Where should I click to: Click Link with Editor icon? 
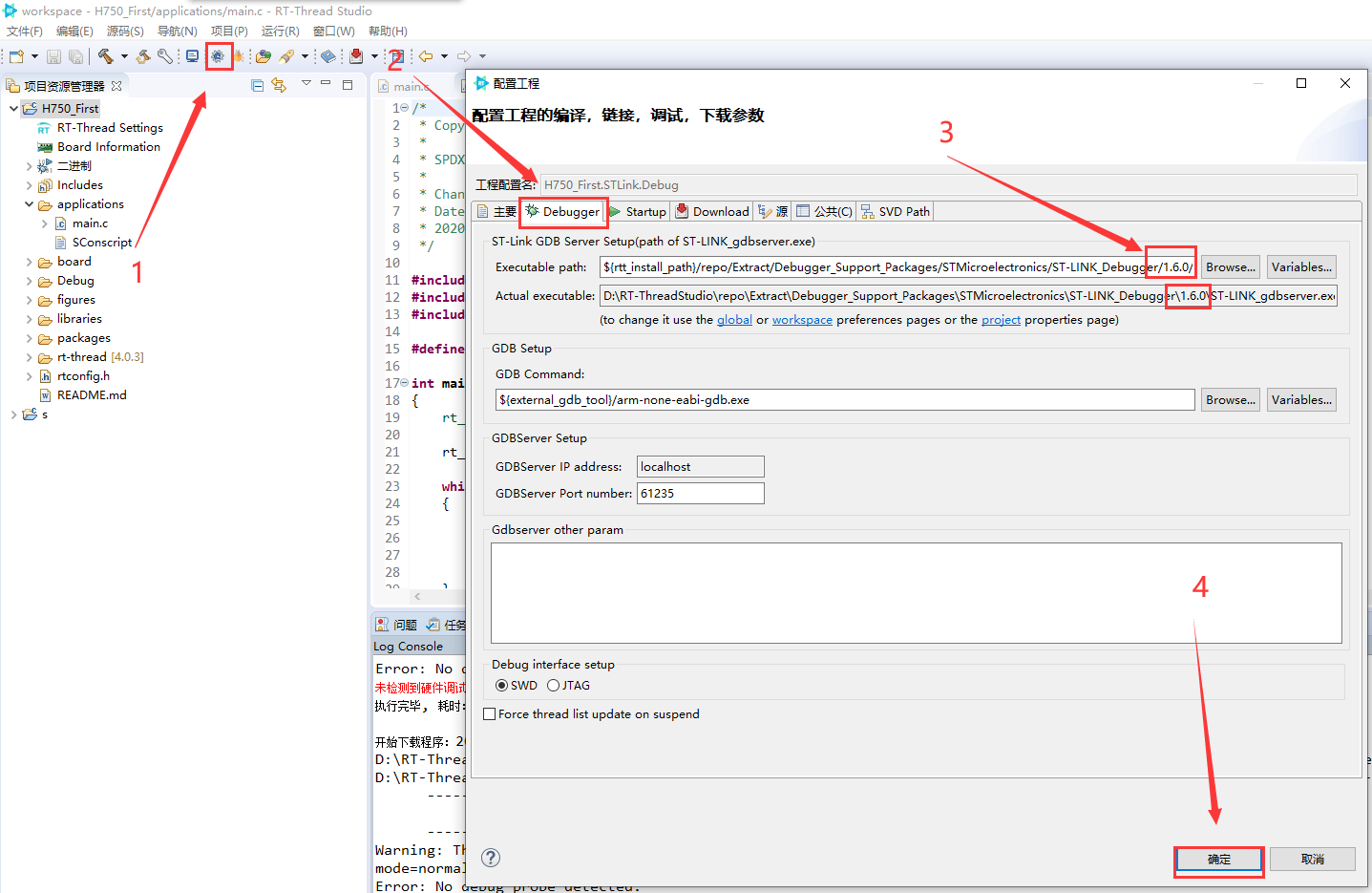point(279,85)
